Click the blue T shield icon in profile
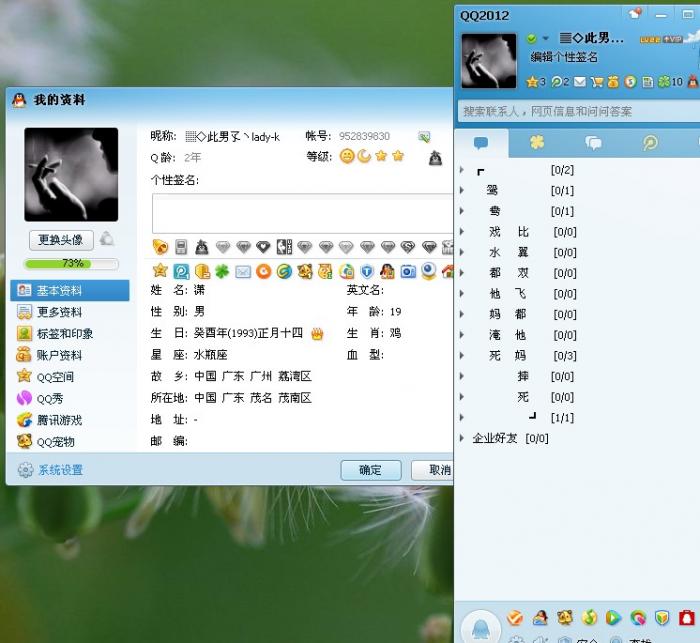The height and width of the screenshot is (643, 700). tap(367, 271)
